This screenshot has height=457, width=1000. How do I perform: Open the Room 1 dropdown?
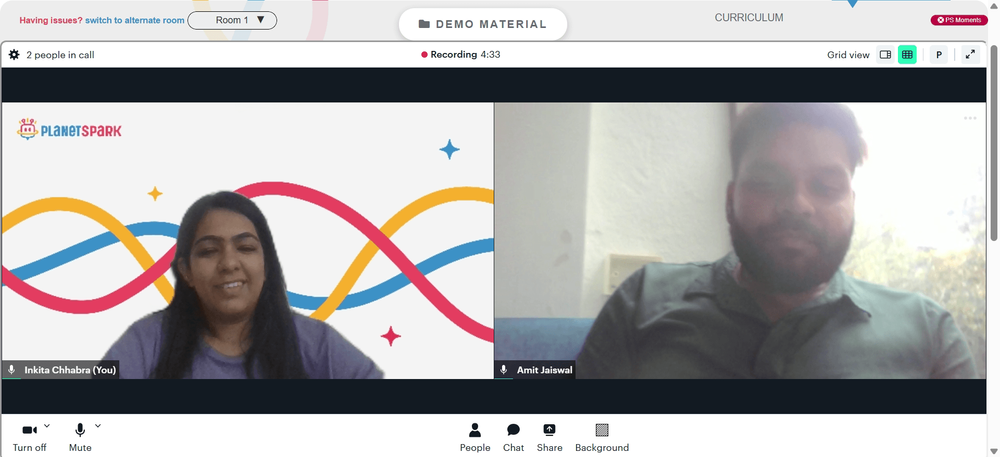tap(232, 20)
